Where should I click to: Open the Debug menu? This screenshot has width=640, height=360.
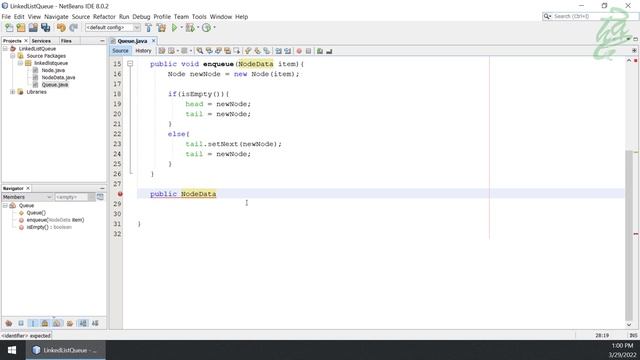[141, 17]
